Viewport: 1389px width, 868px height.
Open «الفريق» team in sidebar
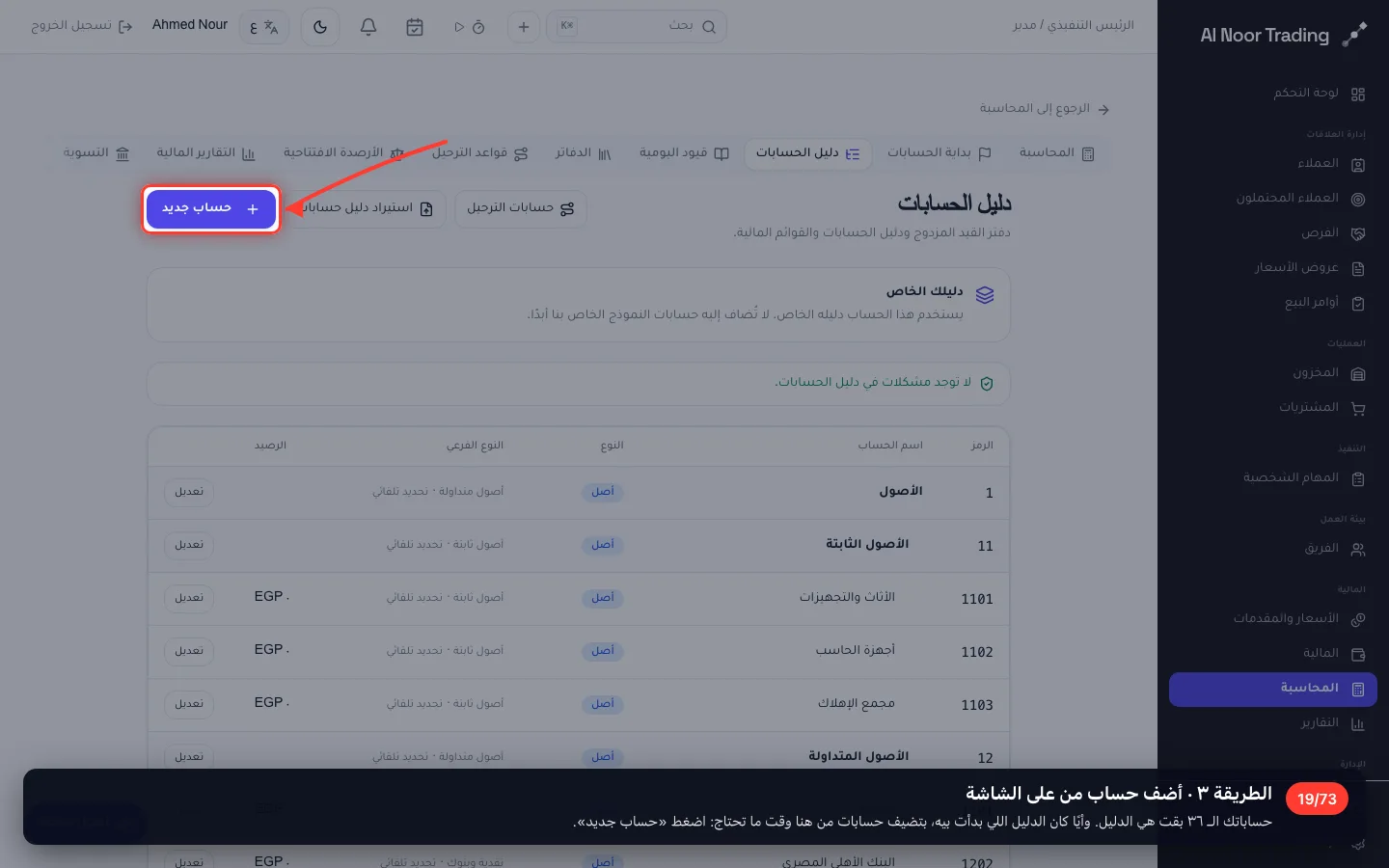(x=1273, y=549)
